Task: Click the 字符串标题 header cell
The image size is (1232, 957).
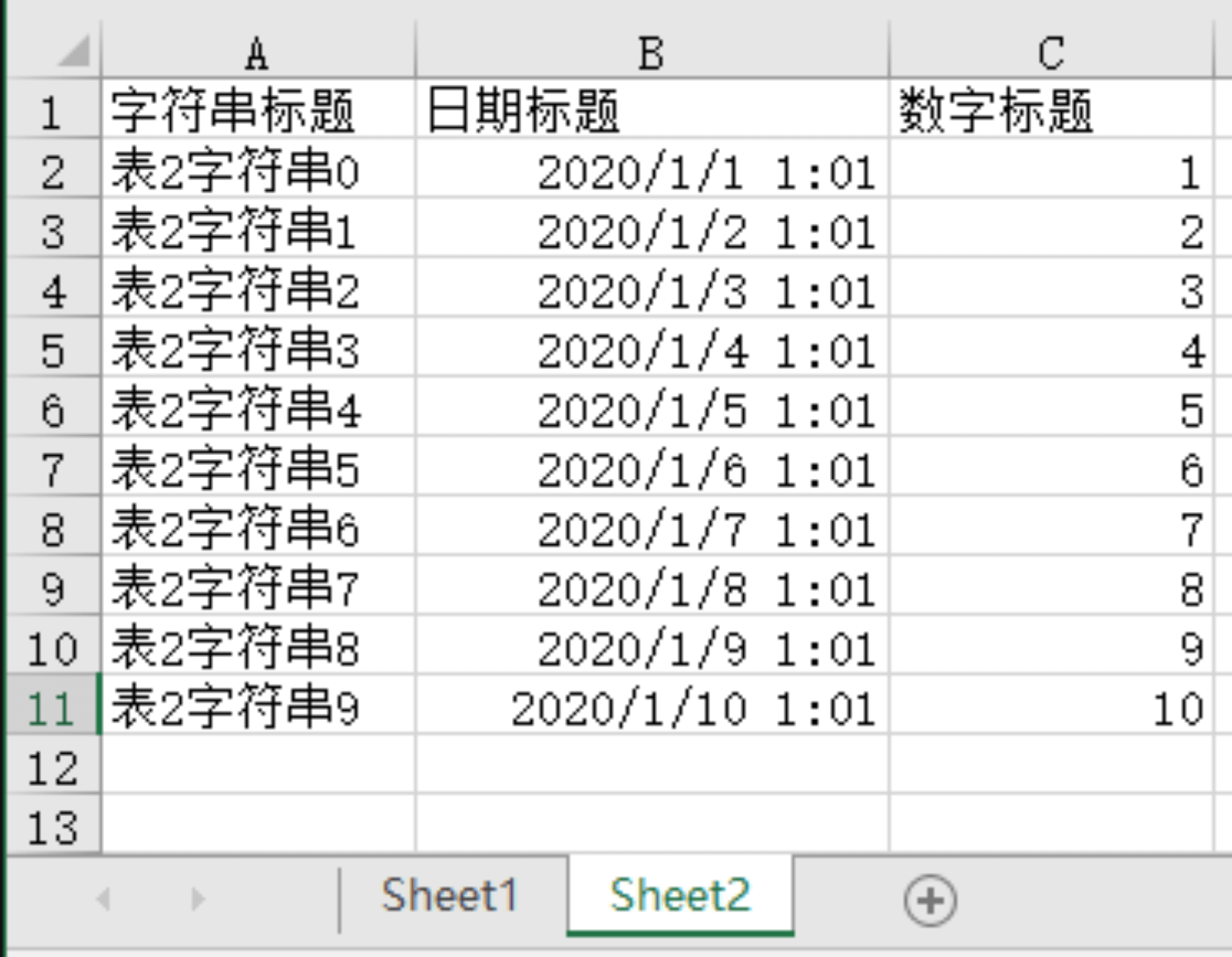Action: click(x=257, y=112)
